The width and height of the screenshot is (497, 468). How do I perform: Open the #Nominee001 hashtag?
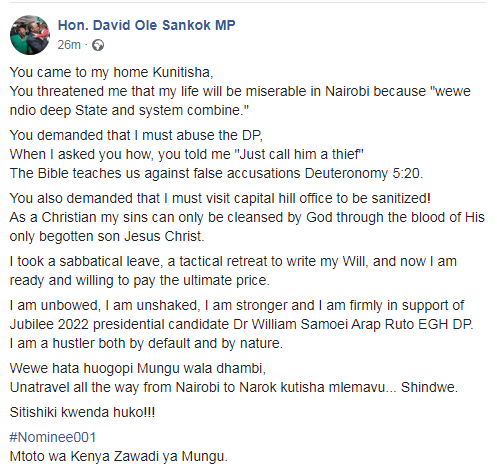pyautogui.click(x=53, y=437)
